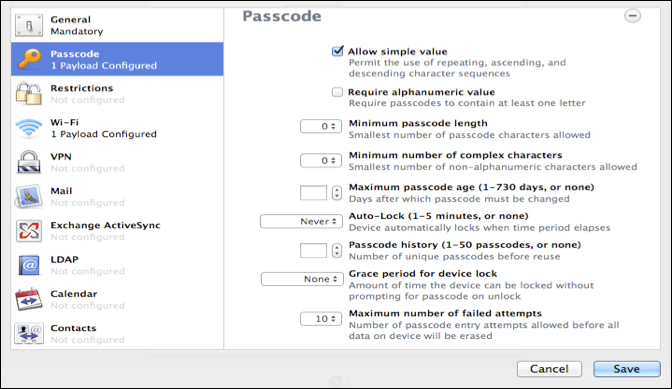Click the Cancel button
Screen dimensions: 672x389
point(549,369)
